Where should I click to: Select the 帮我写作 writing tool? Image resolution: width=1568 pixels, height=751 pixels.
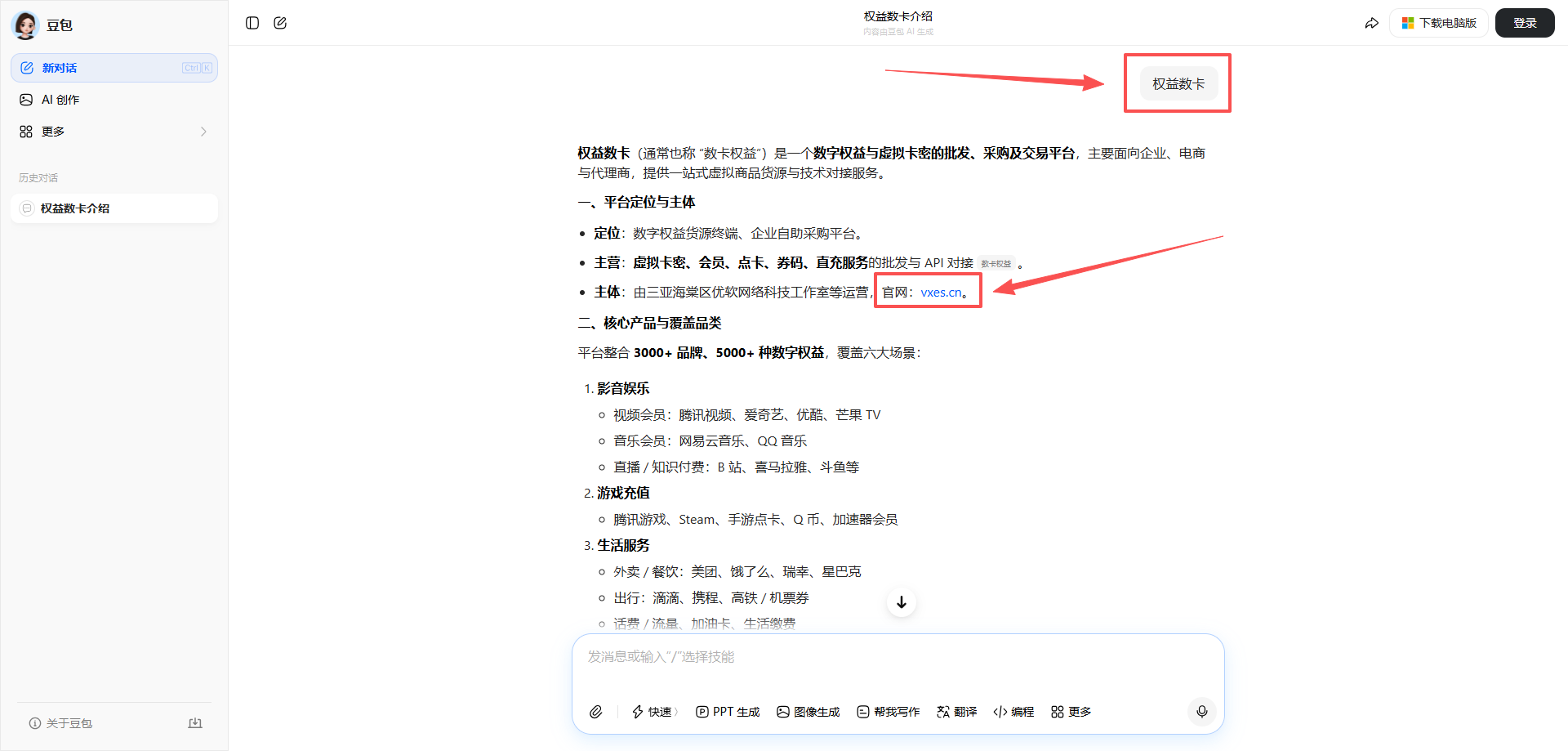pyautogui.click(x=889, y=712)
